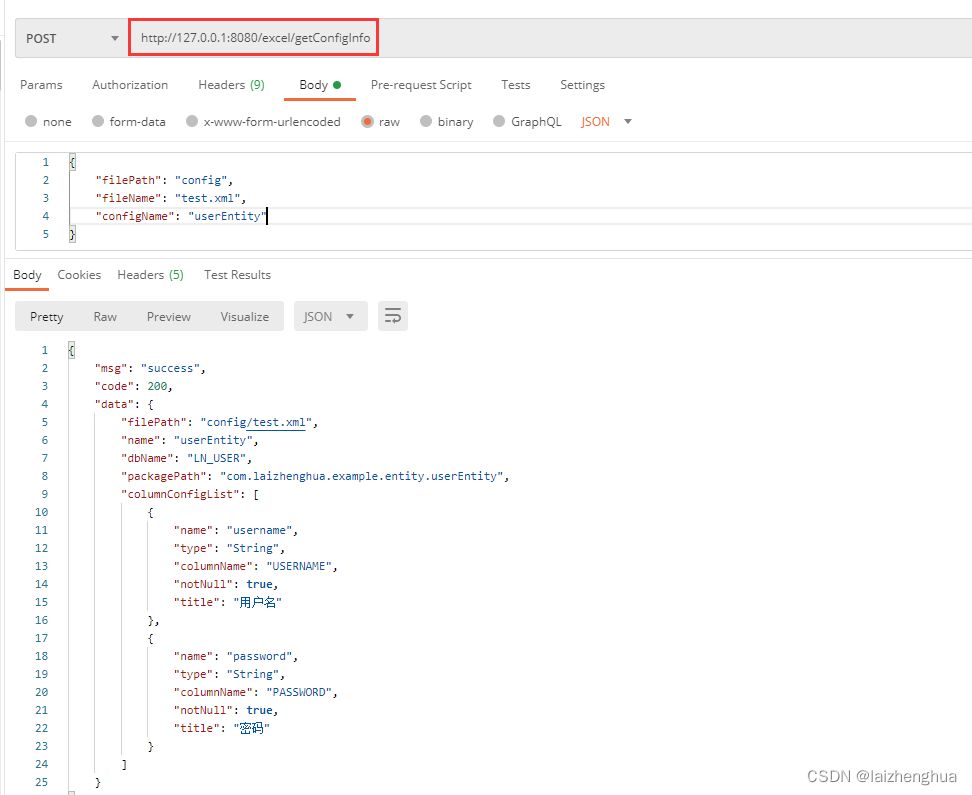Open the response Cookies tab
Image resolution: width=972 pixels, height=795 pixels.
pyautogui.click(x=79, y=275)
